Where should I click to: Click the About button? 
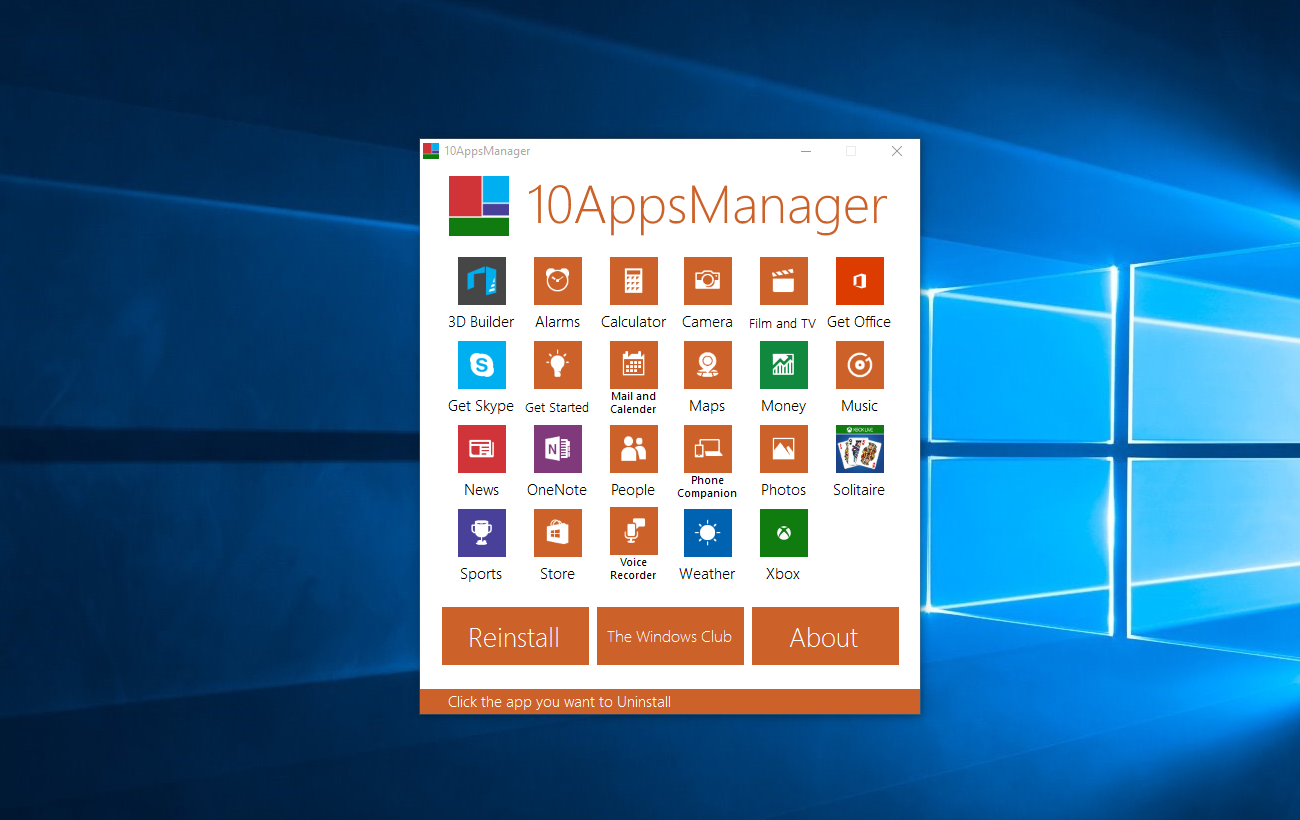pos(825,636)
